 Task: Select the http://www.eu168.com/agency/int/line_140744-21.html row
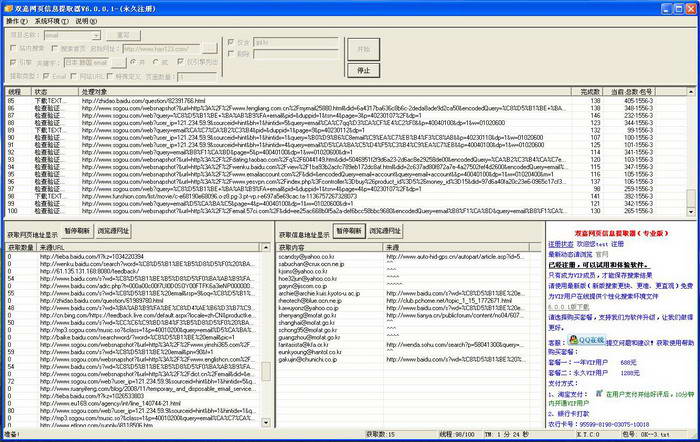coord(133,403)
